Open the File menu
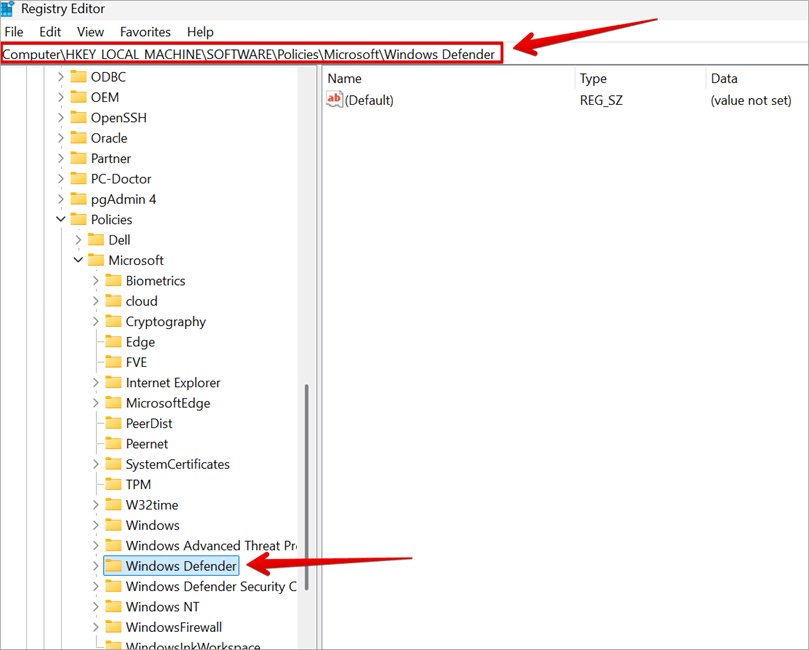Viewport: 809px width, 650px height. pyautogui.click(x=14, y=31)
